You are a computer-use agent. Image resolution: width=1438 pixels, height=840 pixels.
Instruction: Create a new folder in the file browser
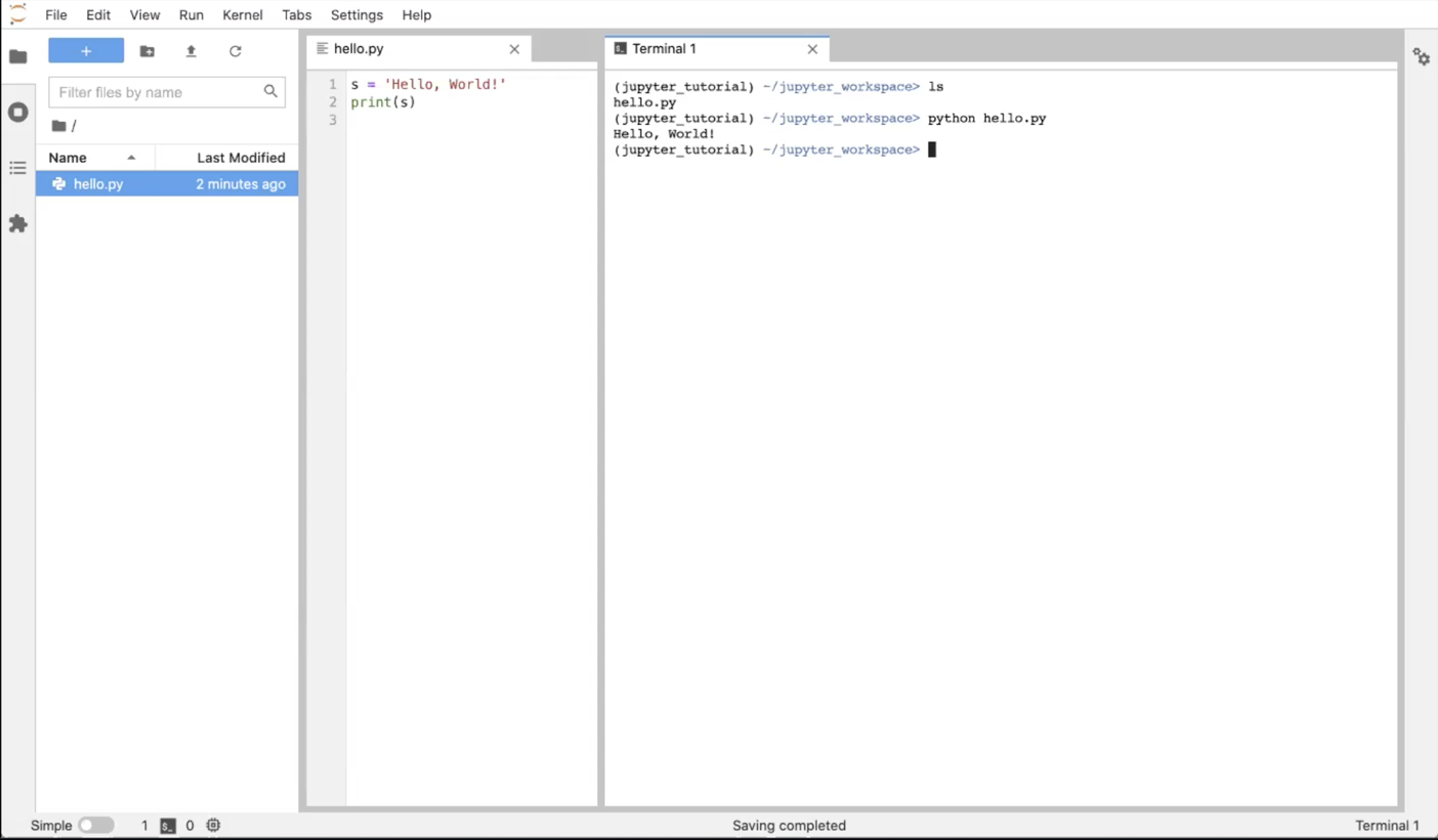(x=147, y=51)
